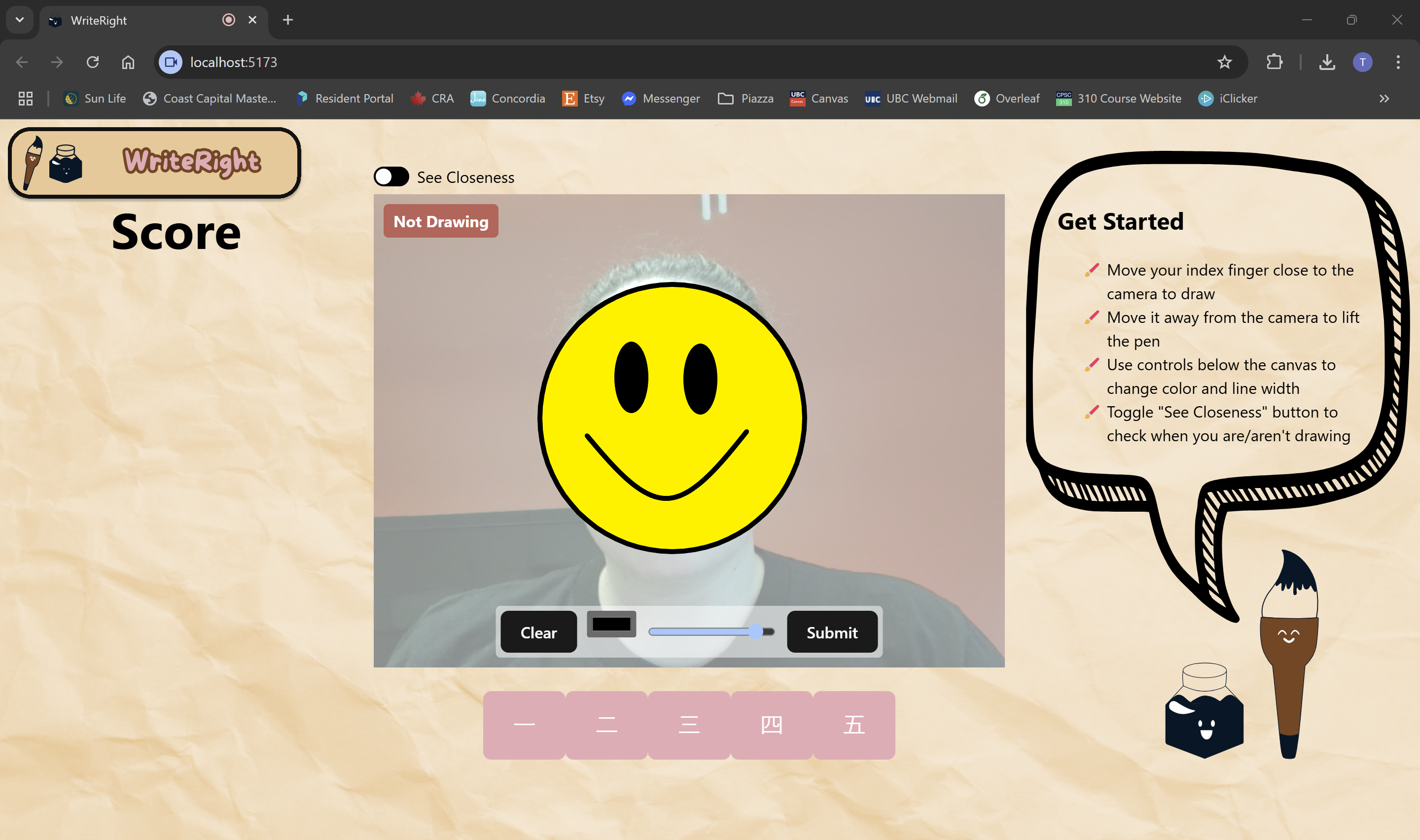Open the black color picker swatch

[x=611, y=624]
